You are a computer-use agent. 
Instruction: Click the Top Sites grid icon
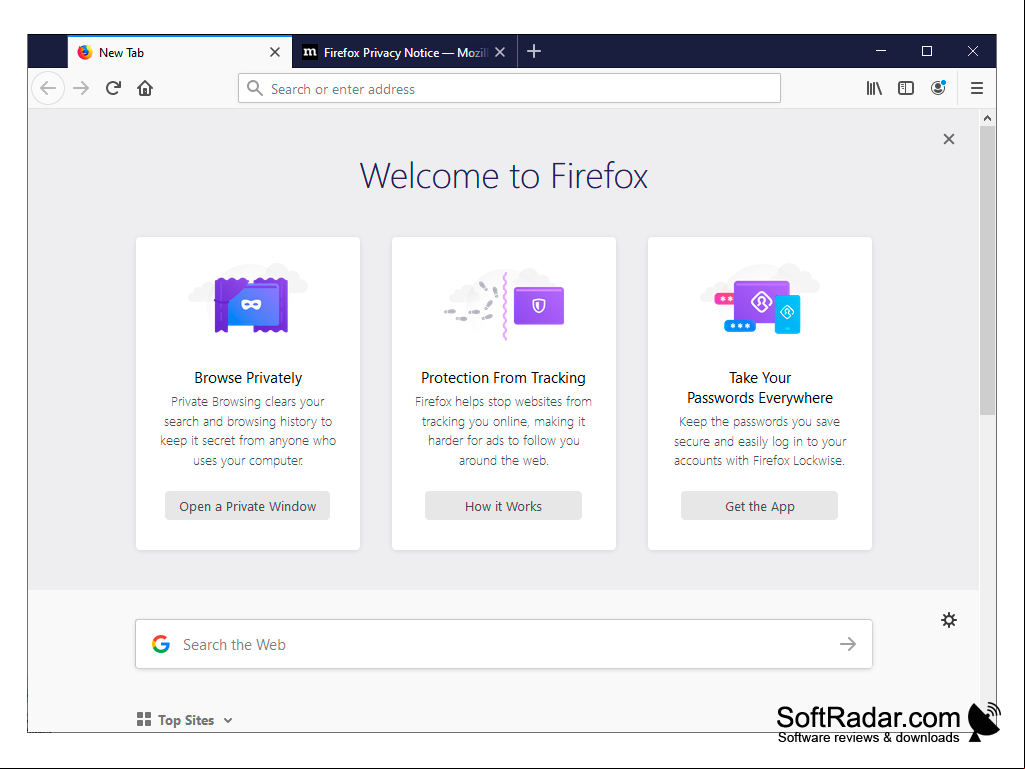(x=144, y=719)
